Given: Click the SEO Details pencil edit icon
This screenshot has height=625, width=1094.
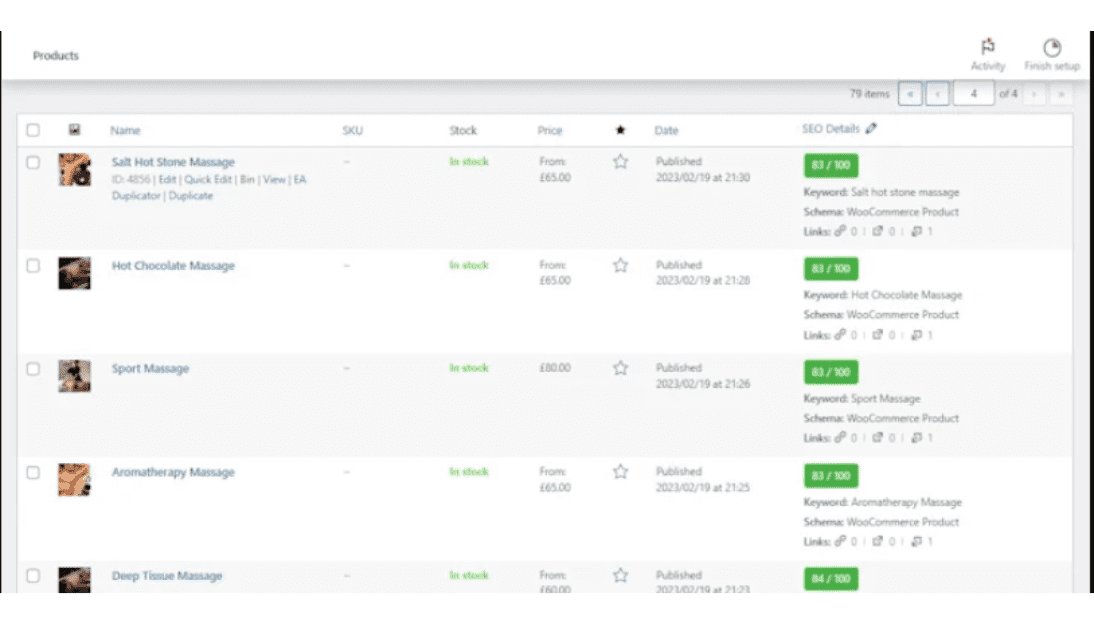Looking at the screenshot, I should tap(871, 129).
